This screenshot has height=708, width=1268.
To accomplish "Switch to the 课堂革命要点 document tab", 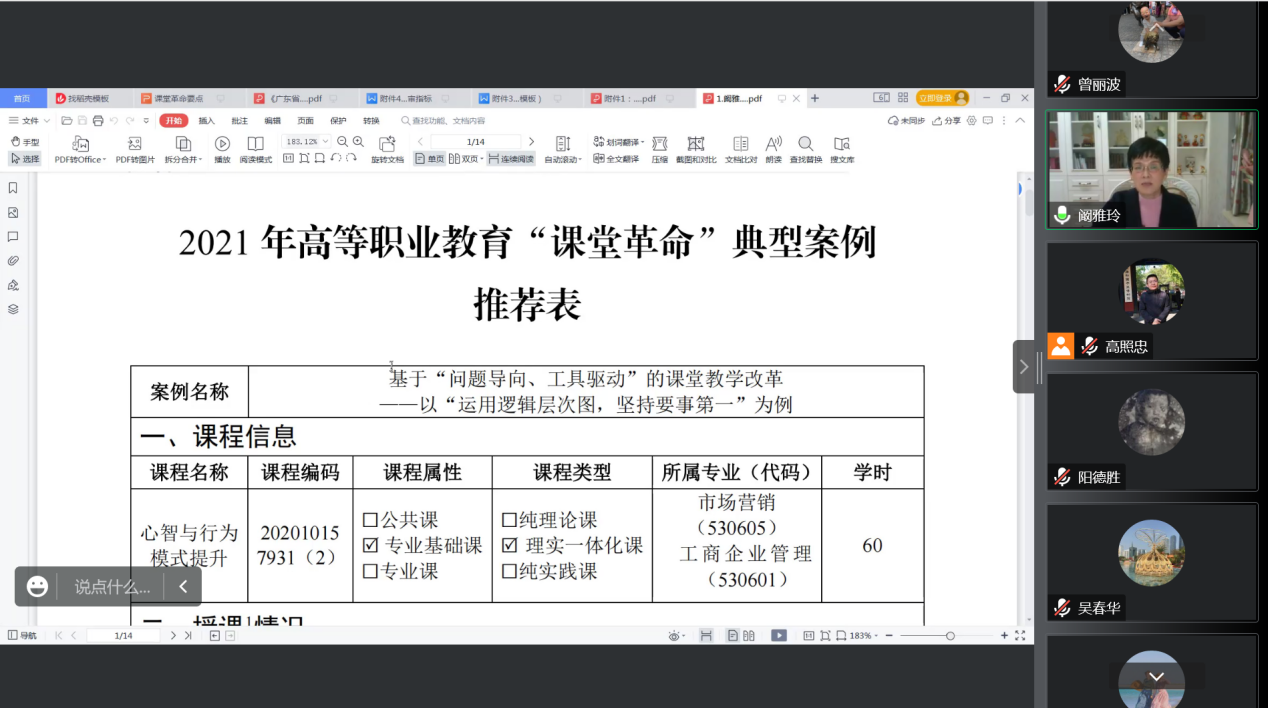I will coord(178,99).
